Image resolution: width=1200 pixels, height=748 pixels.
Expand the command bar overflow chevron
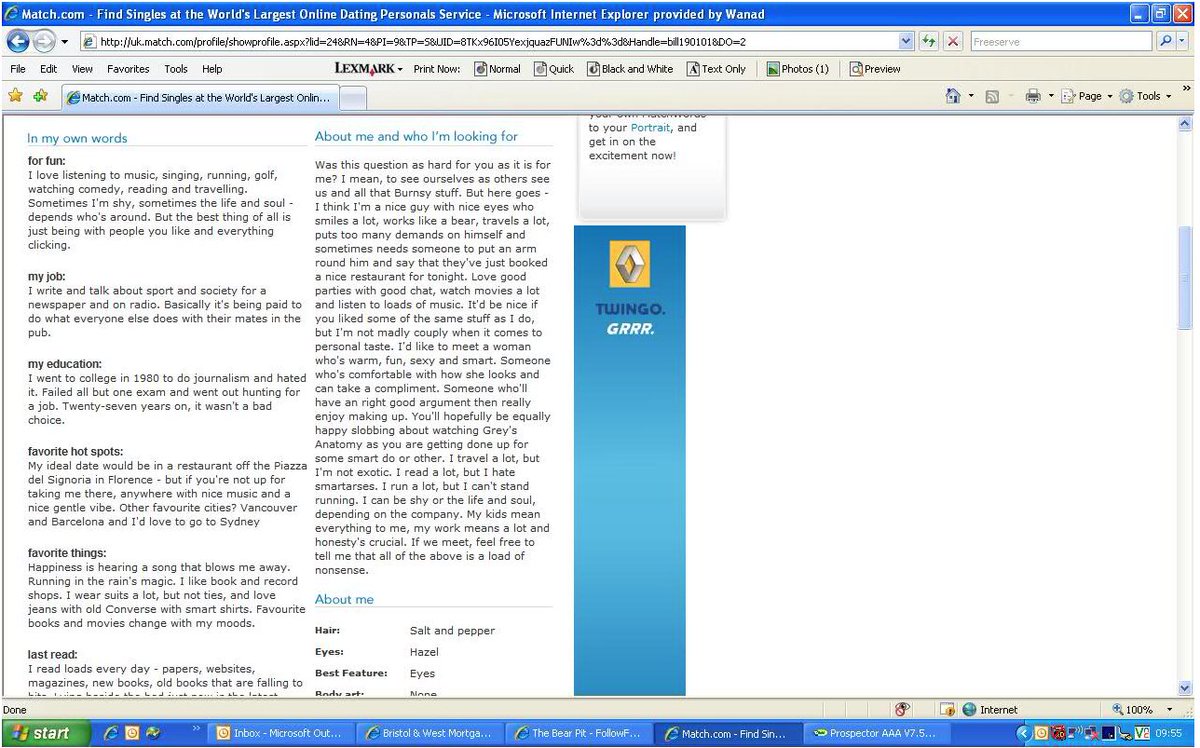pos(1187,89)
